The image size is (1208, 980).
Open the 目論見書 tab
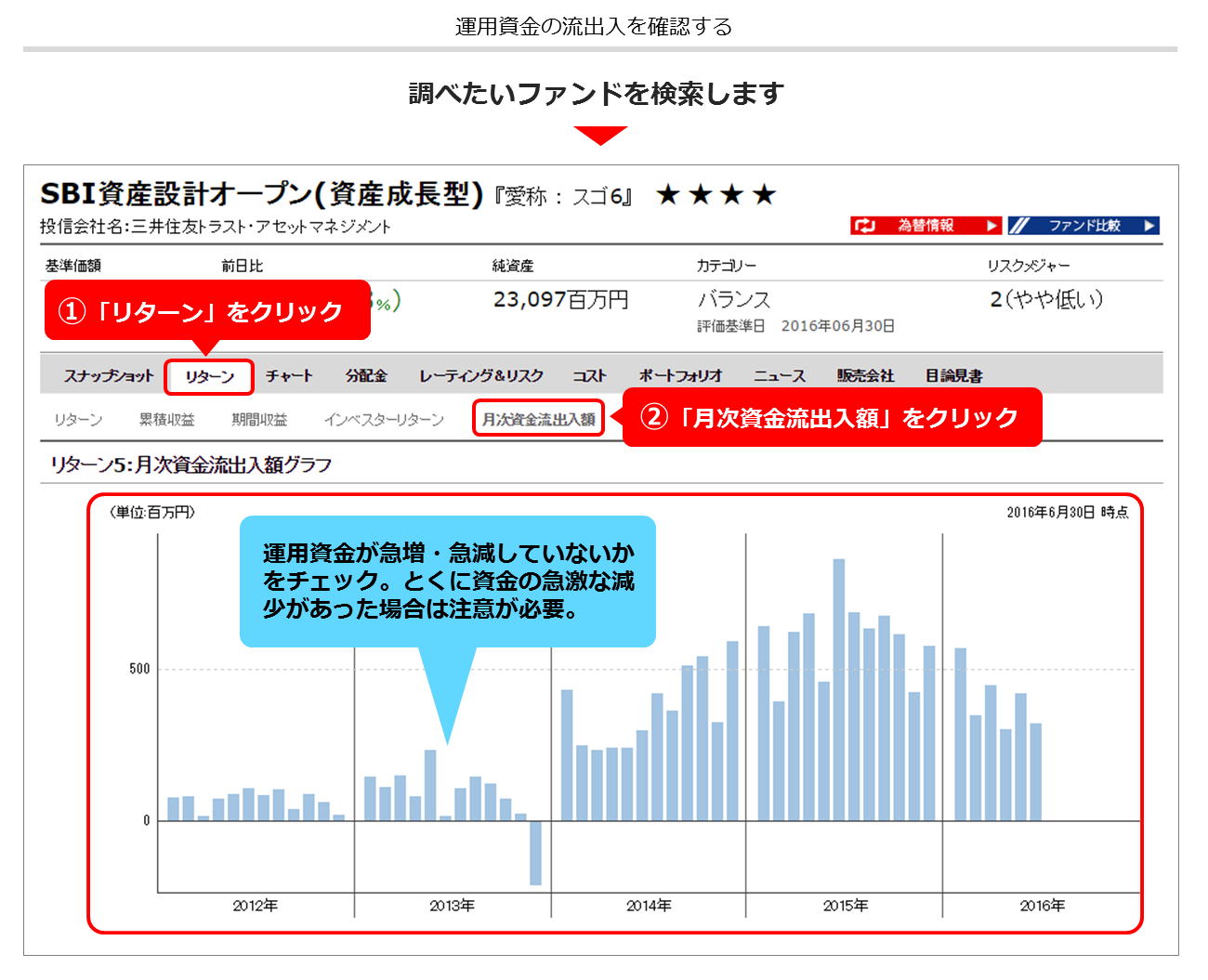click(x=953, y=376)
